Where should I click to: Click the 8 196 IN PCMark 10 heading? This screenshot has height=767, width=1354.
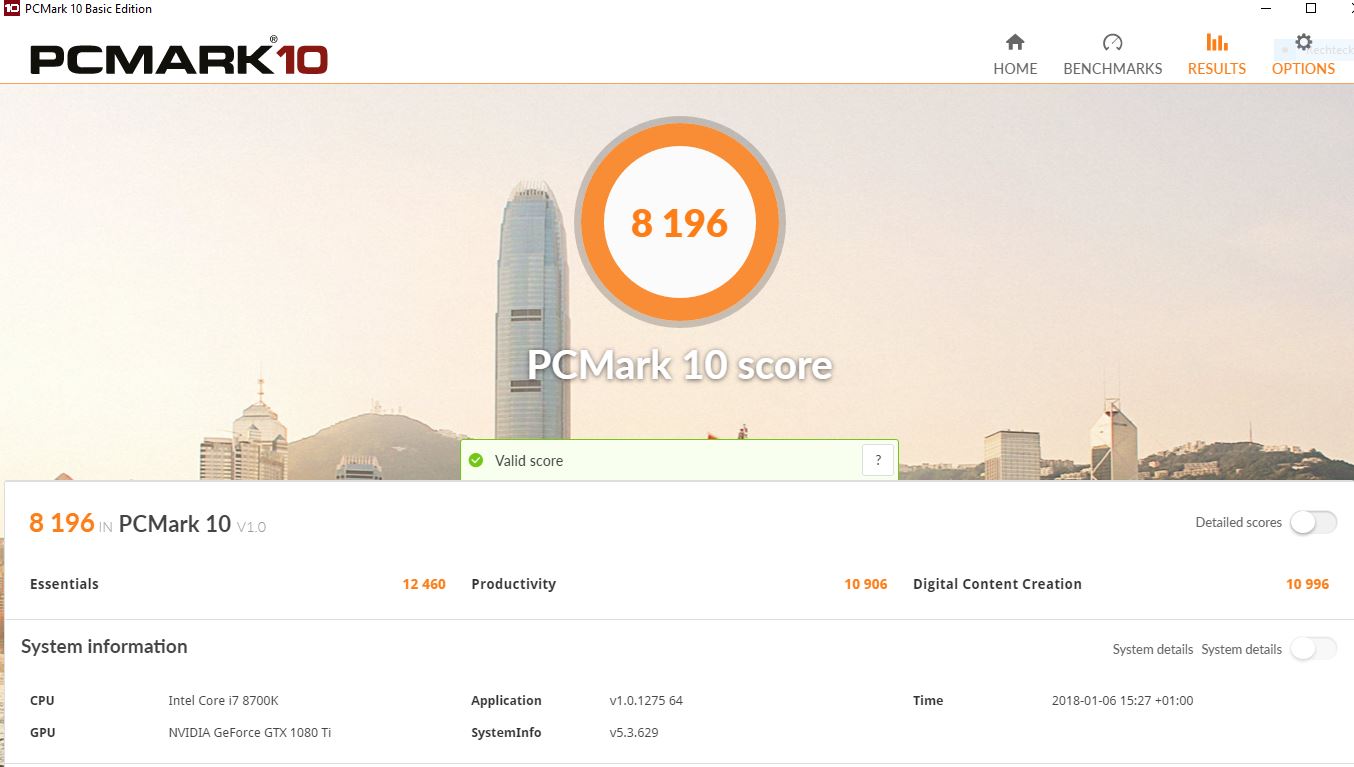(x=148, y=523)
